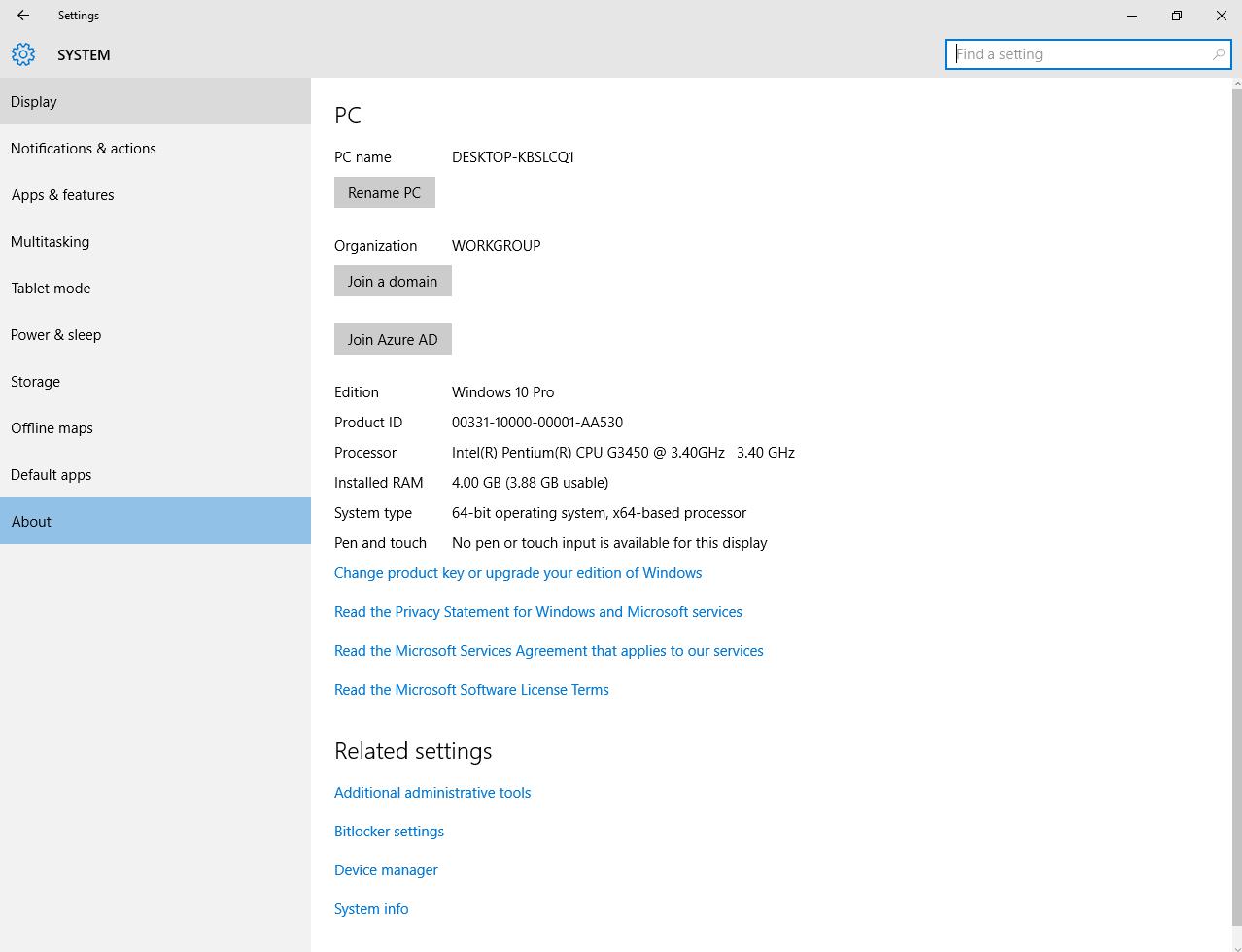Read the Privacy Statement link
The height and width of the screenshot is (952, 1242).
[538, 612]
